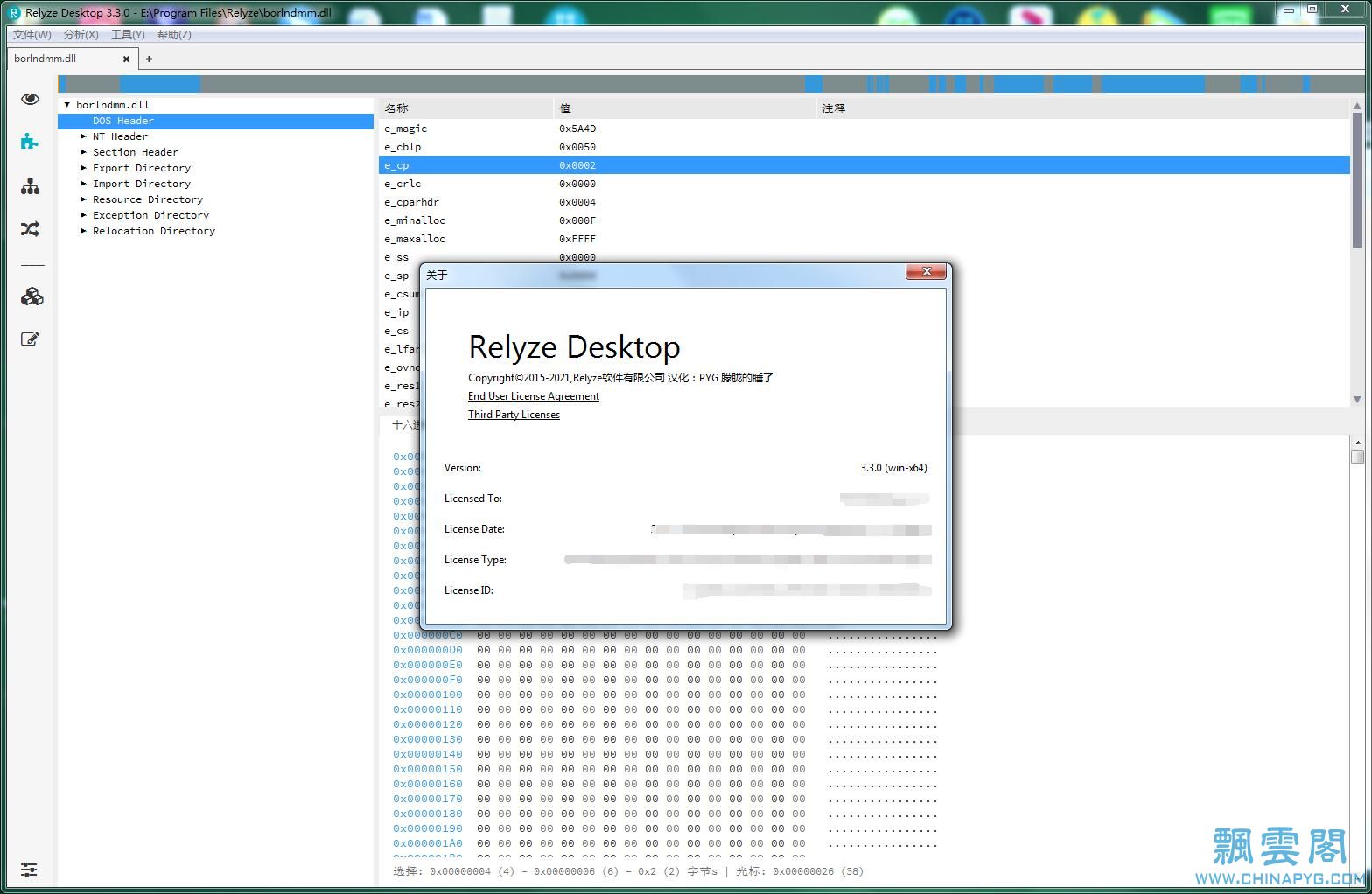This screenshot has width=1372, height=894.
Task: Click the hex view status bar selection text
Action: point(628,871)
